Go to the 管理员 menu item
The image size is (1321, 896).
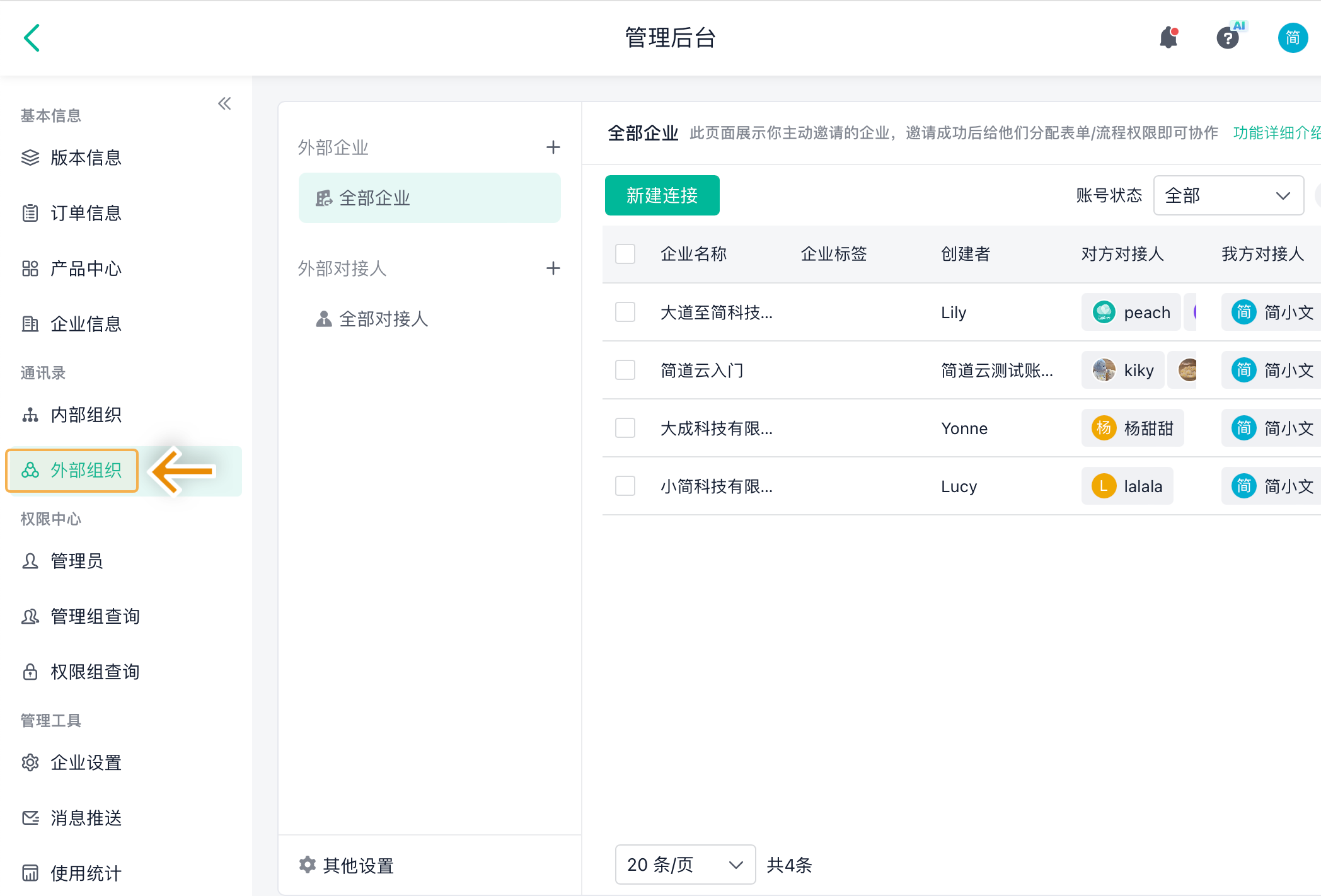point(76,561)
